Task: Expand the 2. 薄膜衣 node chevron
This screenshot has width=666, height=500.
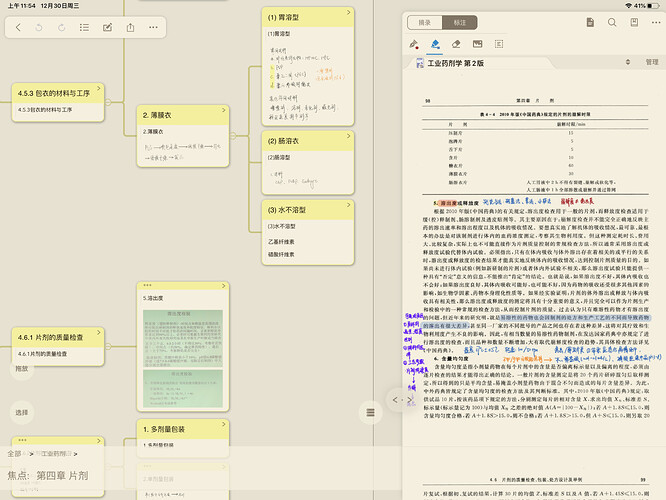Action: pos(224,110)
